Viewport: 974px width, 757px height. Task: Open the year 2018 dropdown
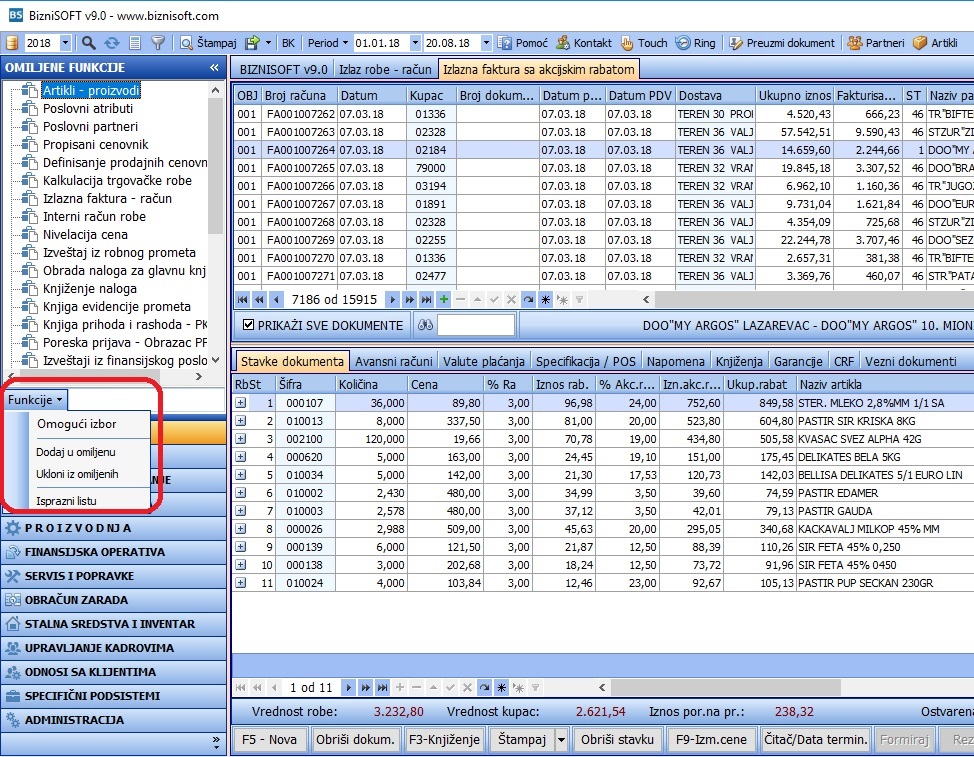coord(66,43)
